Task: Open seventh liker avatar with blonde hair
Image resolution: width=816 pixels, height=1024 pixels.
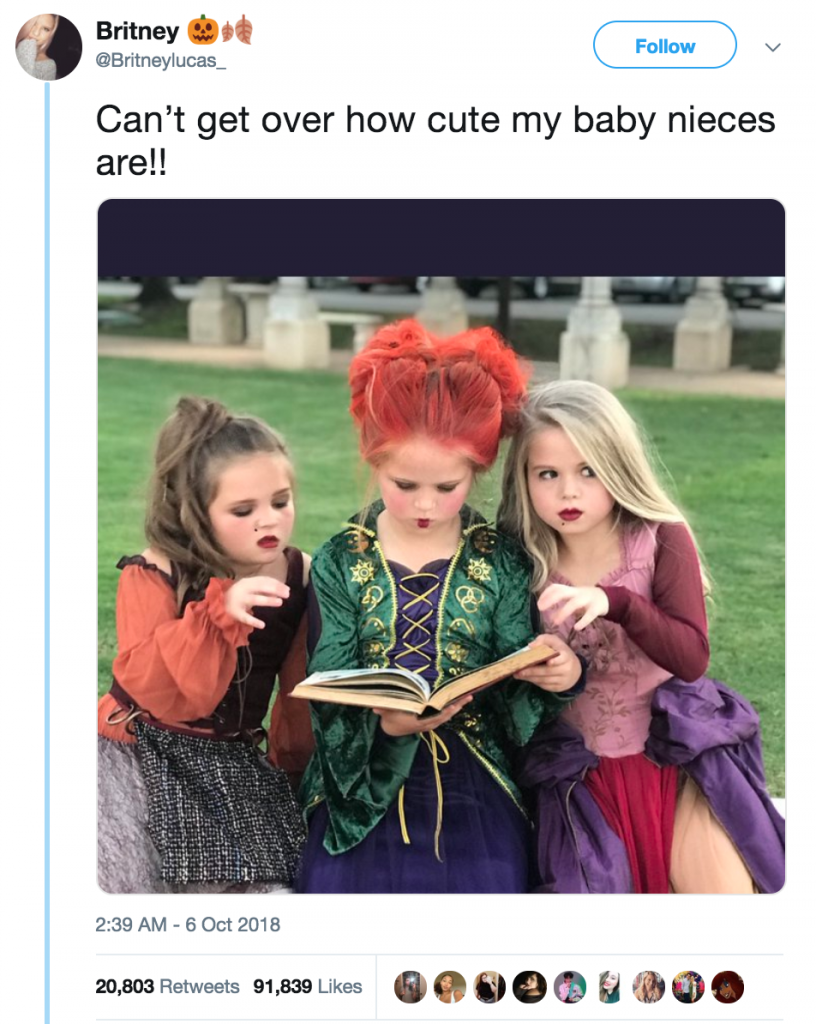Action: click(x=649, y=987)
